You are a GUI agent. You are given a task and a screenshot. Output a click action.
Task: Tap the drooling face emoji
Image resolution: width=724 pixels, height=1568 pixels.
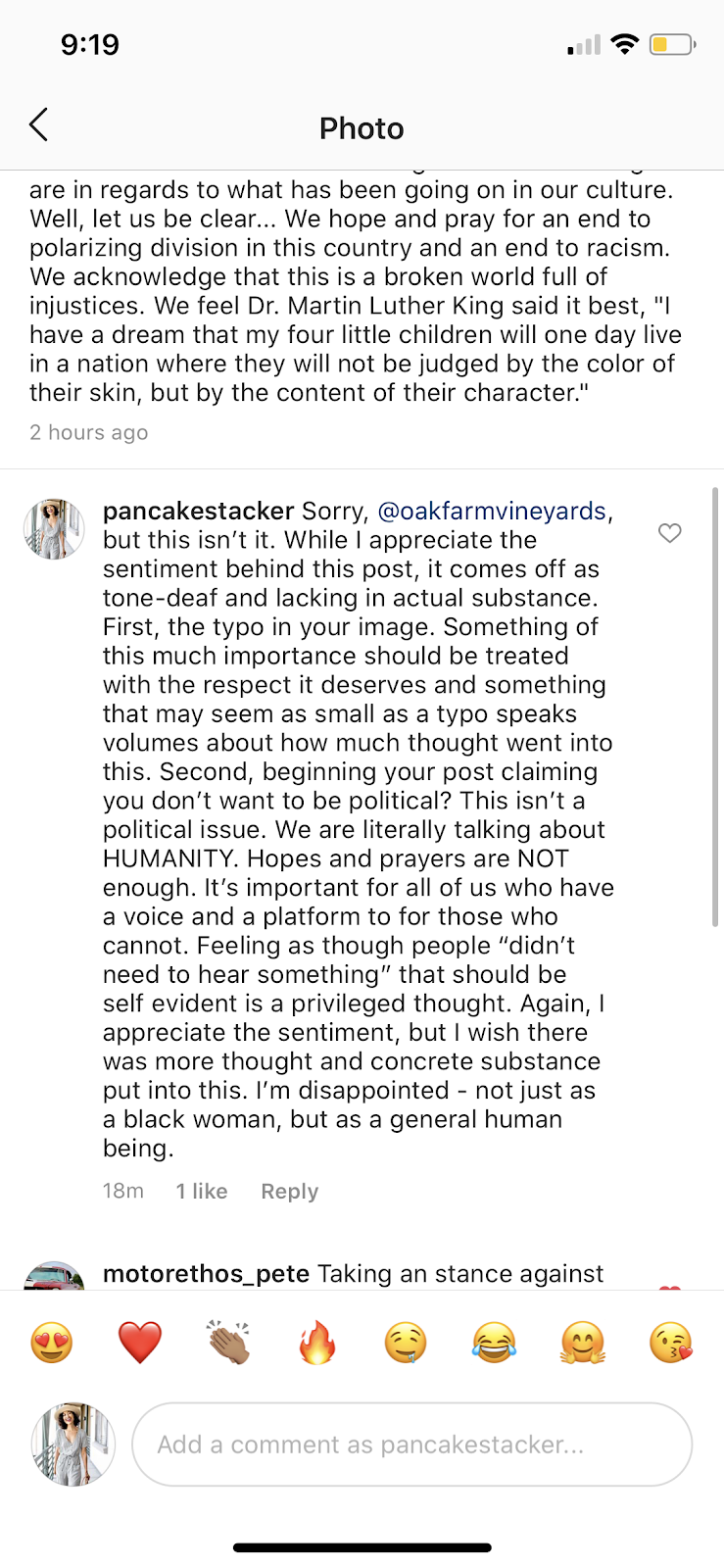[405, 1342]
